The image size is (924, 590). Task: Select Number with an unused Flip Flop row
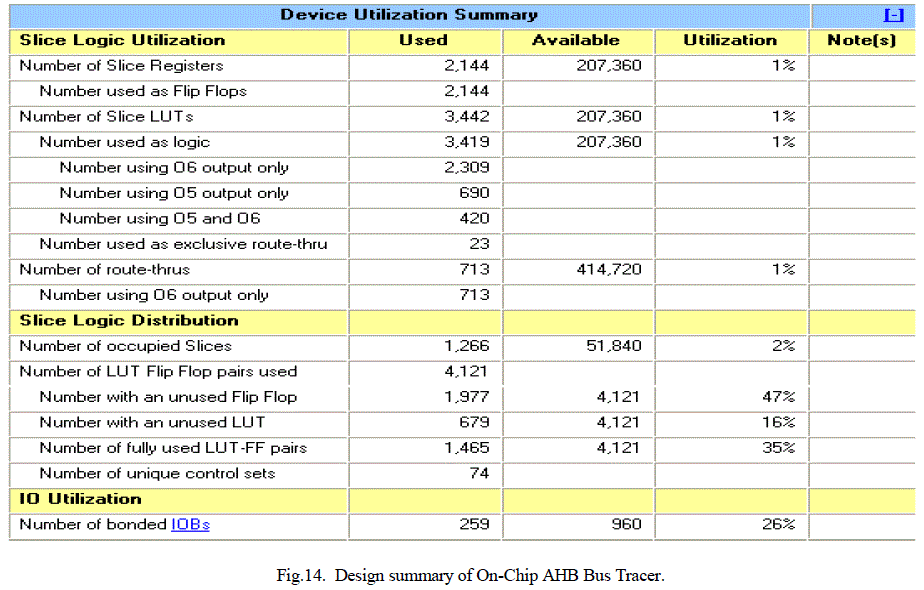click(x=168, y=397)
